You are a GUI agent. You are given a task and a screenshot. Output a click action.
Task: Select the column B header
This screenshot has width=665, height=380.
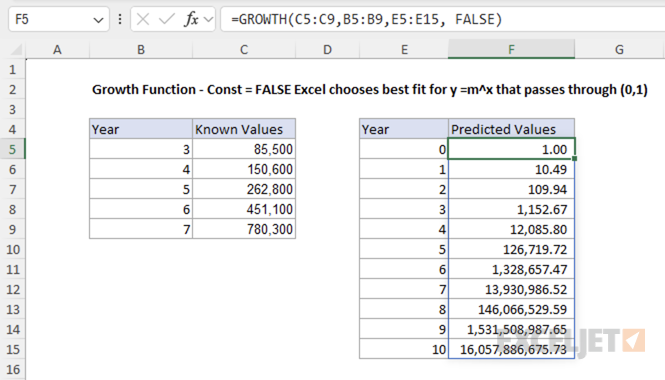coord(141,50)
